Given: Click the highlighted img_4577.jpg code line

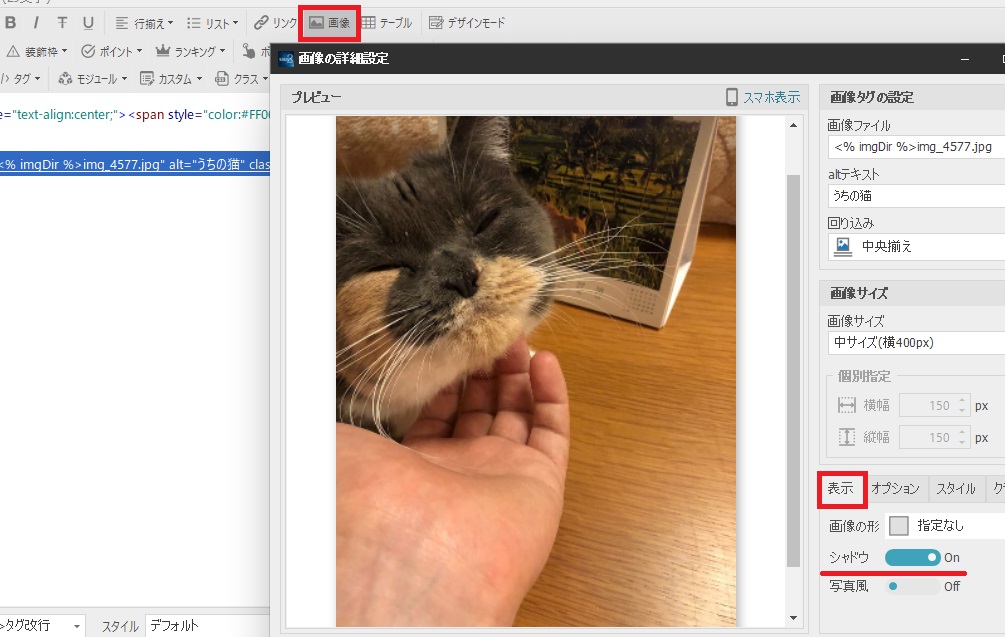Looking at the screenshot, I should 135,165.
